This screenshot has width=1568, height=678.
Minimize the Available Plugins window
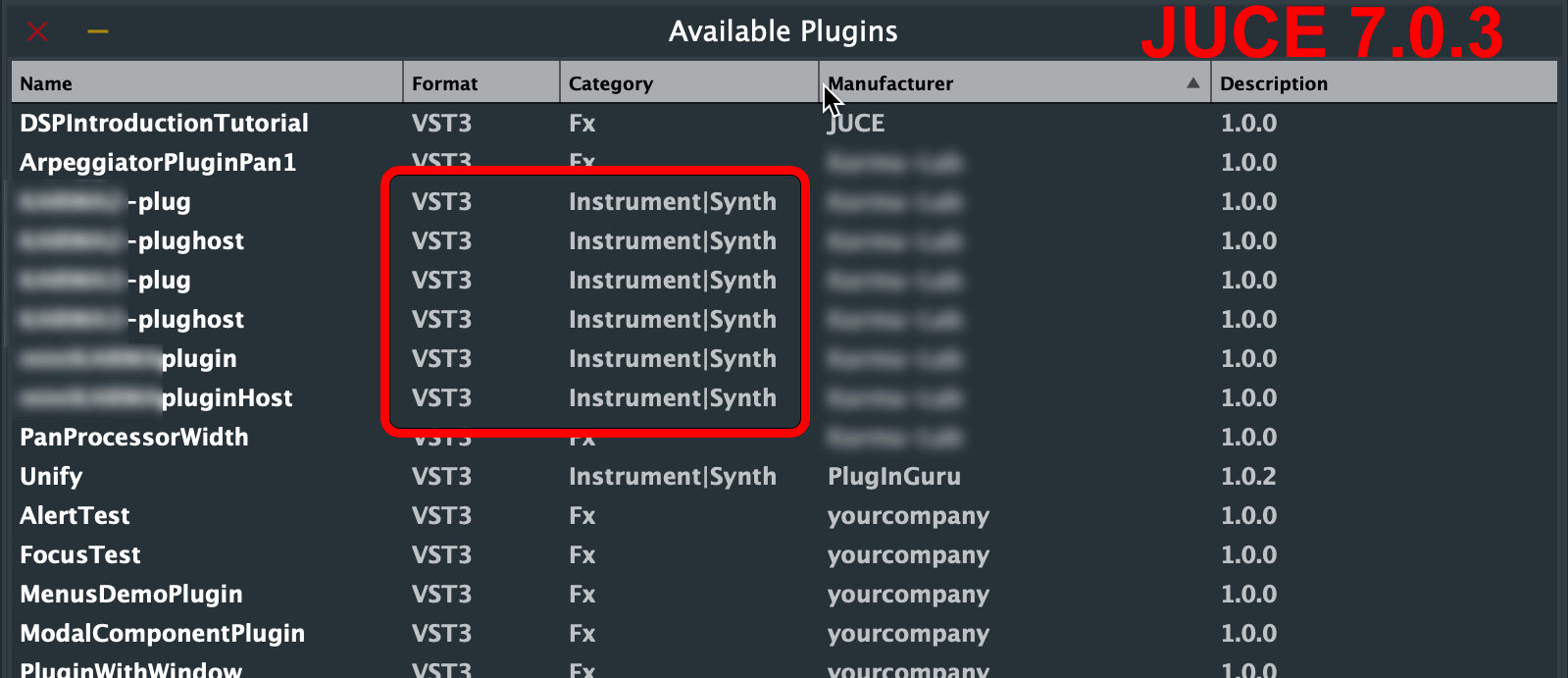point(97,31)
